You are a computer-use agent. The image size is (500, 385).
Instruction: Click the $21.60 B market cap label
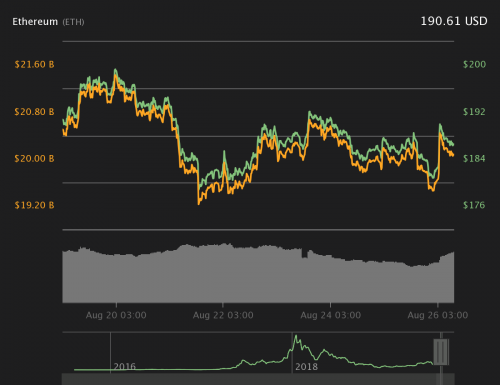tap(34, 64)
